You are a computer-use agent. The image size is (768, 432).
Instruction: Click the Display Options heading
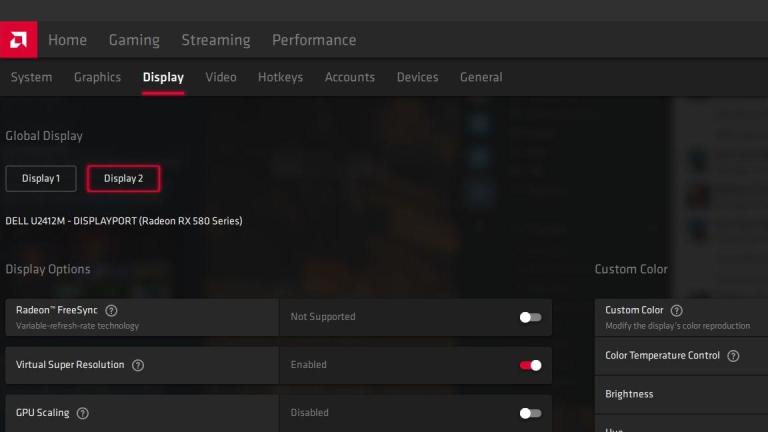[48, 269]
